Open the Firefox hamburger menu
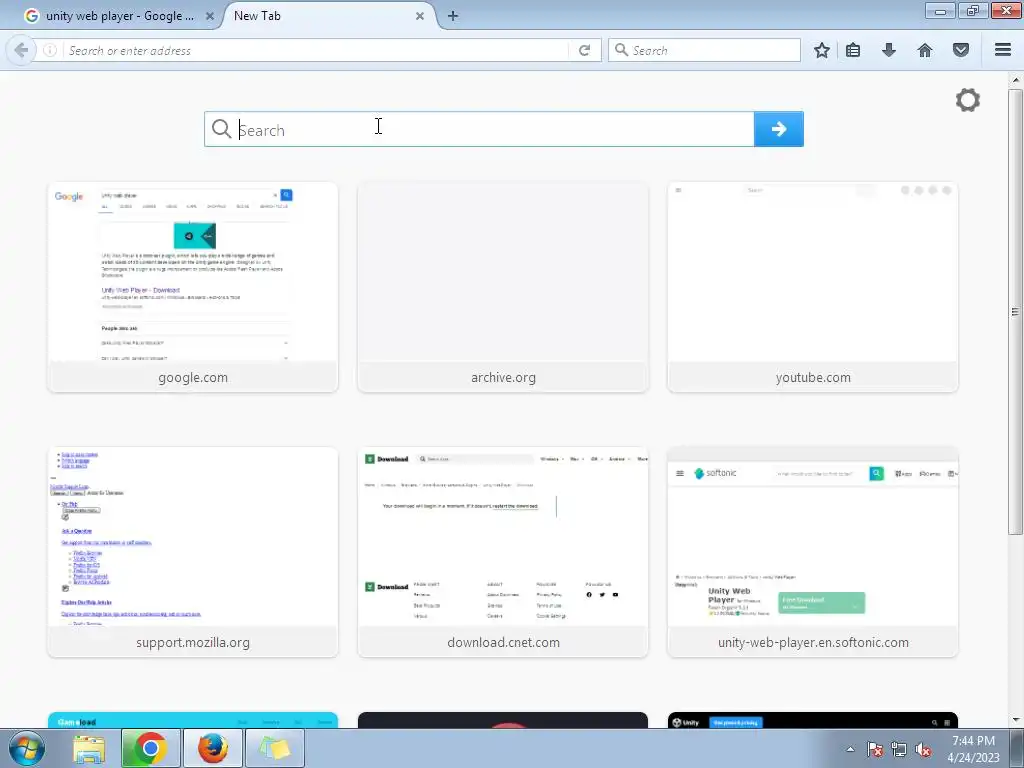 1003,50
